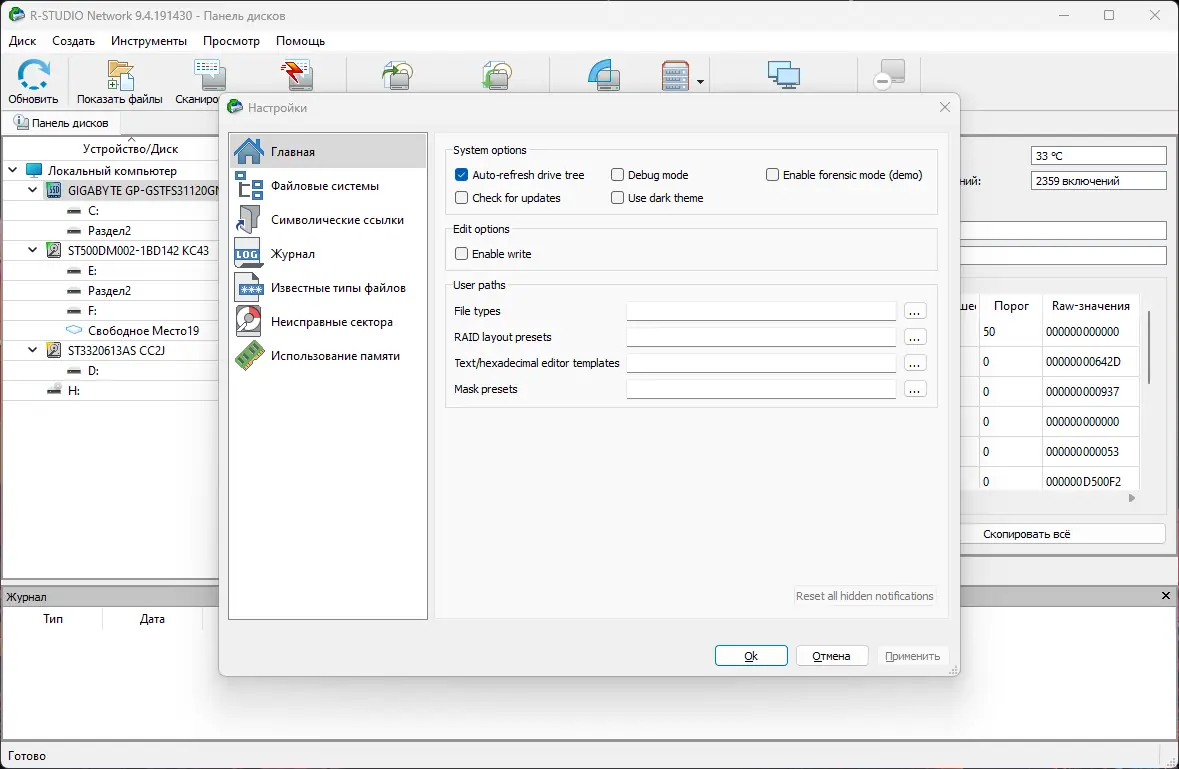Uncheck Auto-refresh drive tree
The image size is (1179, 769).
tap(462, 174)
